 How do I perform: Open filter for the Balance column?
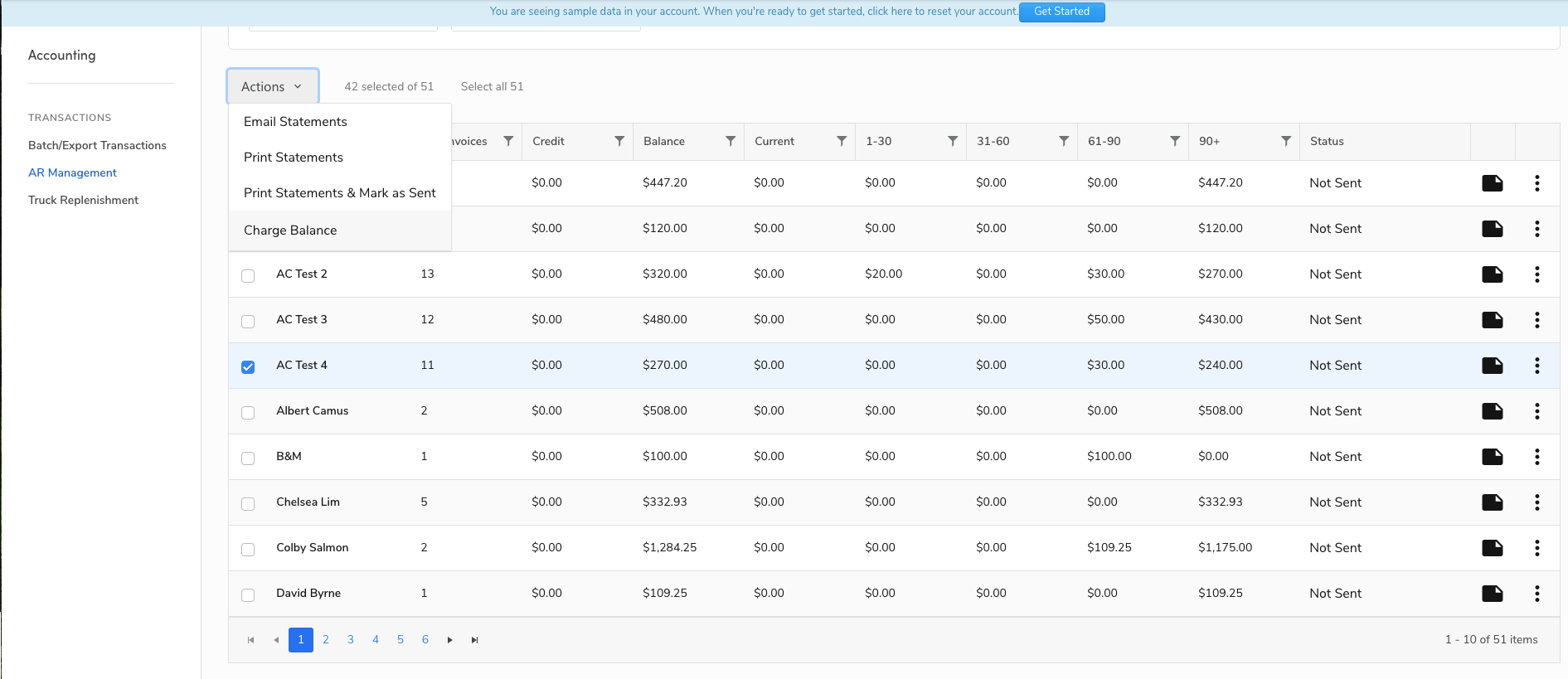(731, 141)
